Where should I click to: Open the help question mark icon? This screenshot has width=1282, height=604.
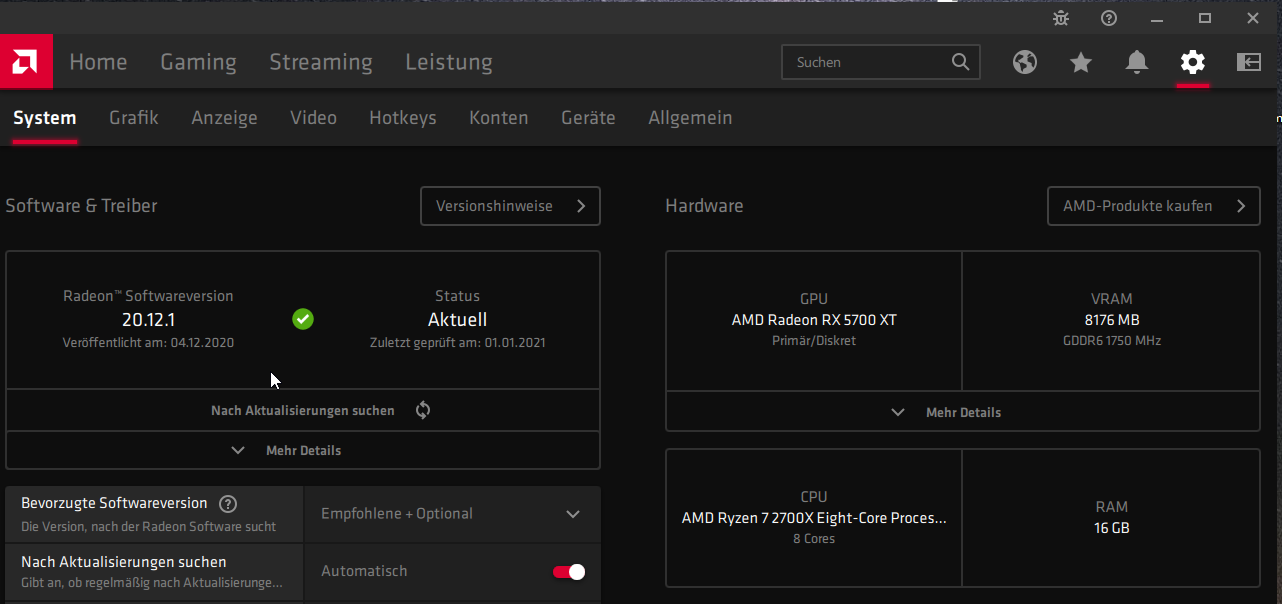[1109, 18]
